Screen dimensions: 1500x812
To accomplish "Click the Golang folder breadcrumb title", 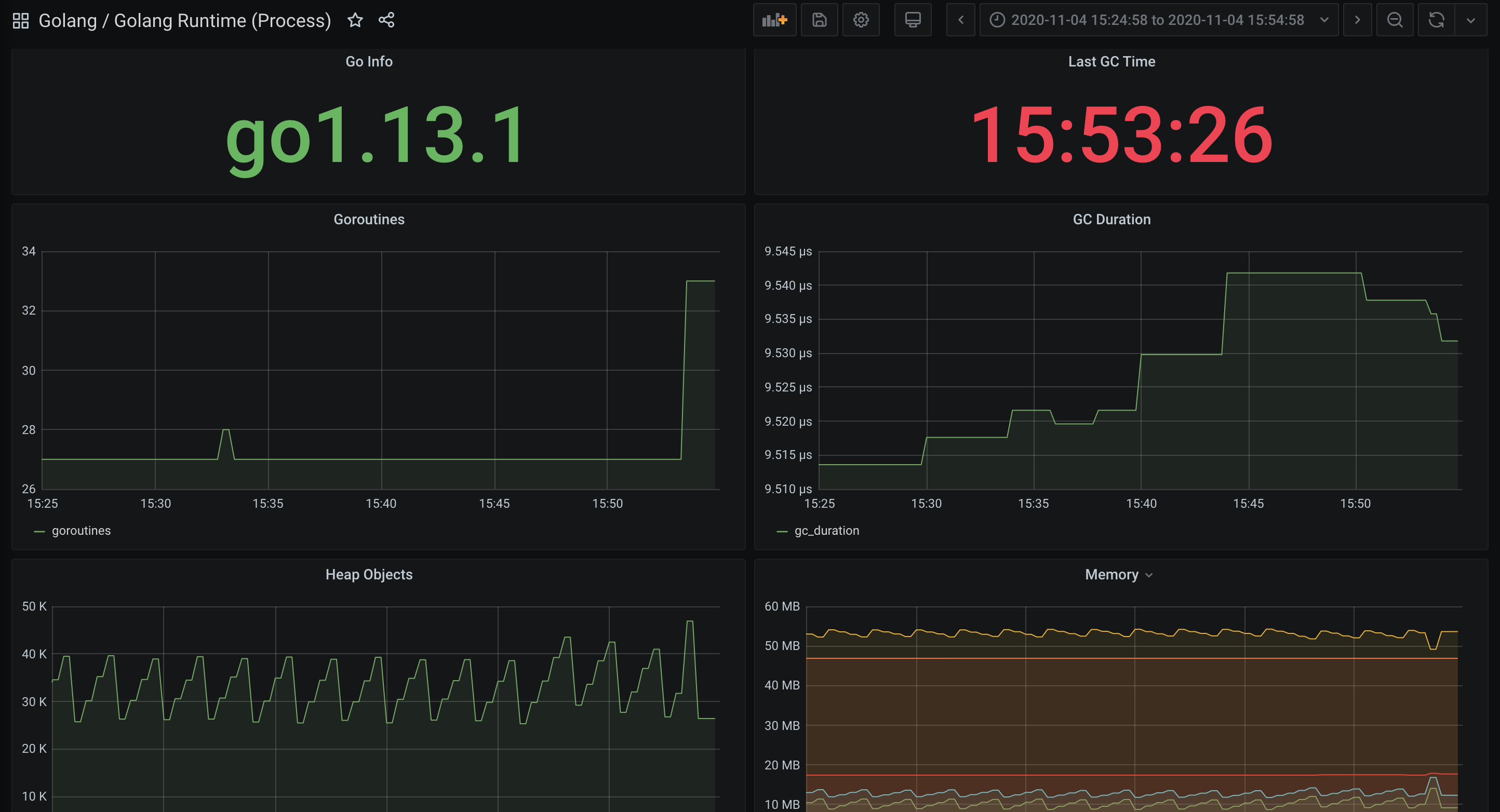I will point(67,20).
